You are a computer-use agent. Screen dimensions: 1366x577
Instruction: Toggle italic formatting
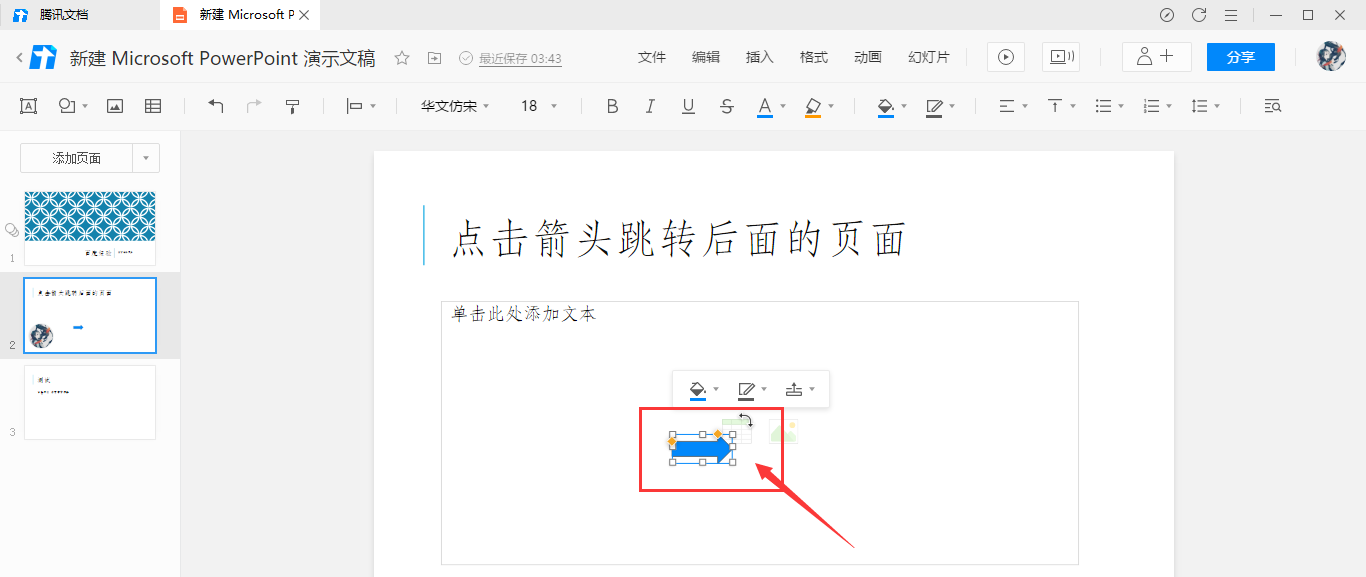(x=650, y=105)
